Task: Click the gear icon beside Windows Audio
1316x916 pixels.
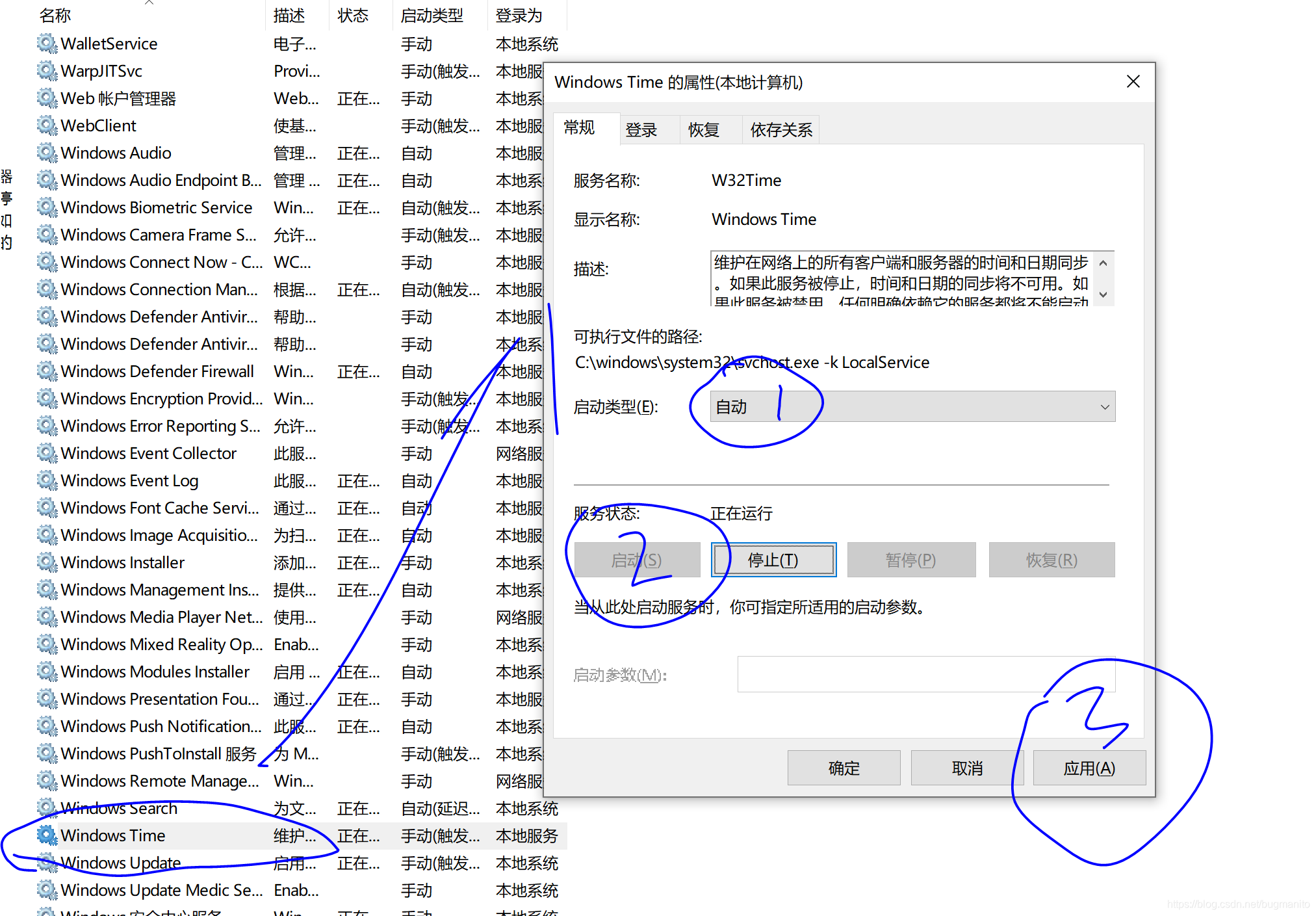Action: [46, 153]
